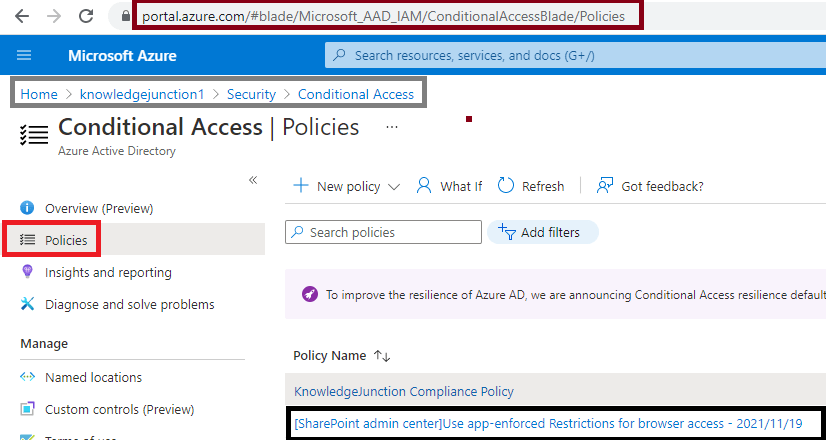
Task: Open KnowledgeJunction Compliance Policy
Action: (404, 392)
